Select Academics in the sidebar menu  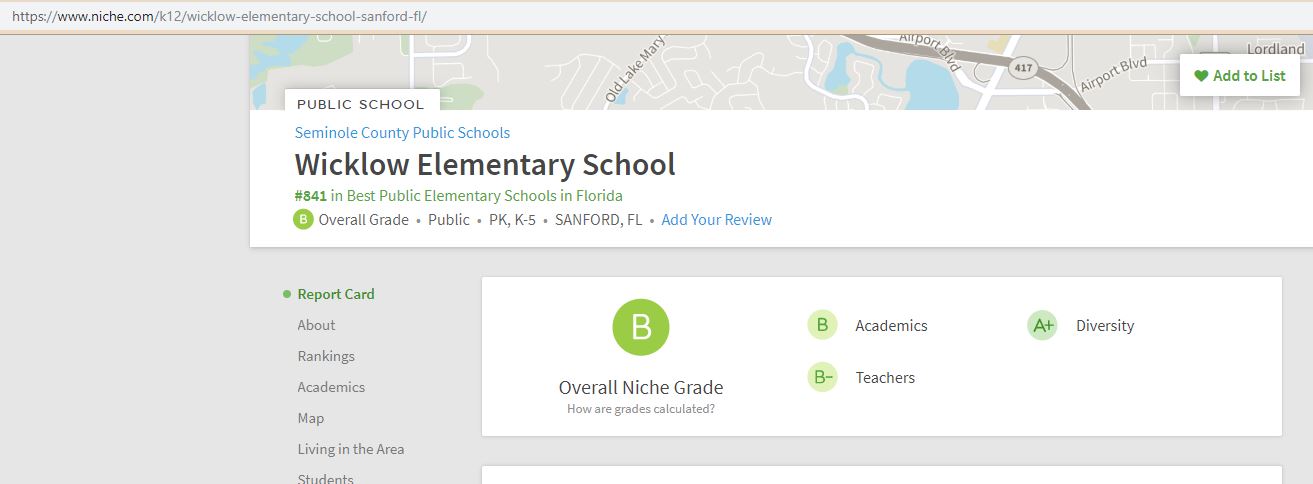point(331,387)
